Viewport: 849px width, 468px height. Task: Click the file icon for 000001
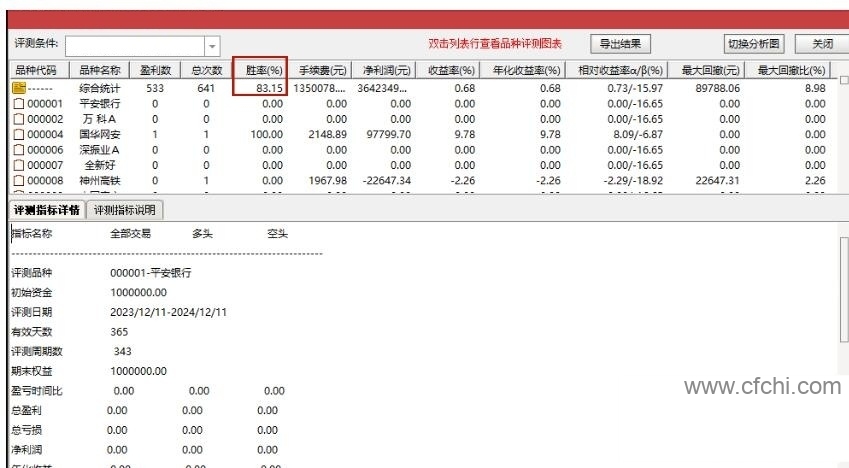pos(19,103)
